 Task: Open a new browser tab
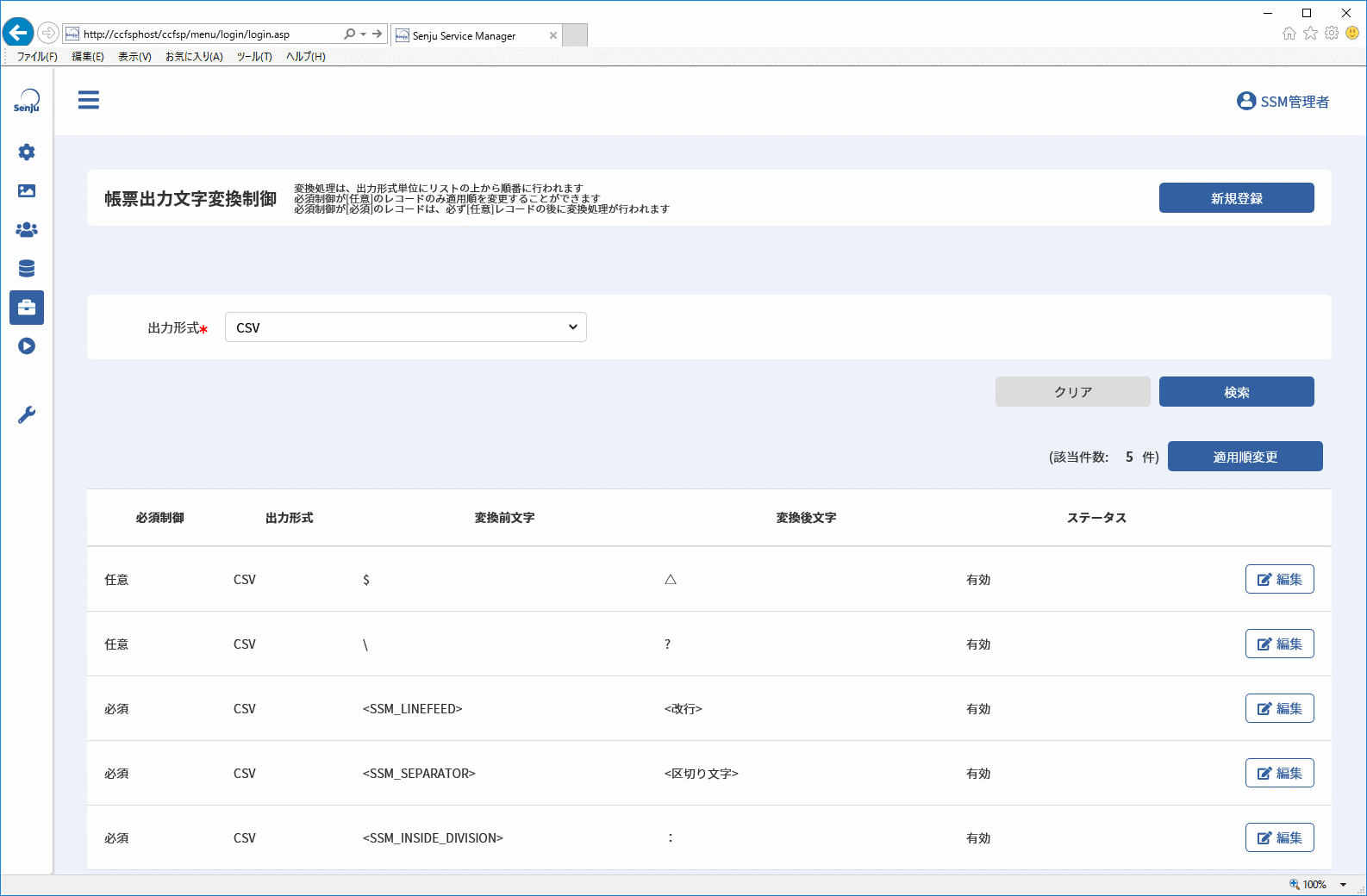click(575, 35)
